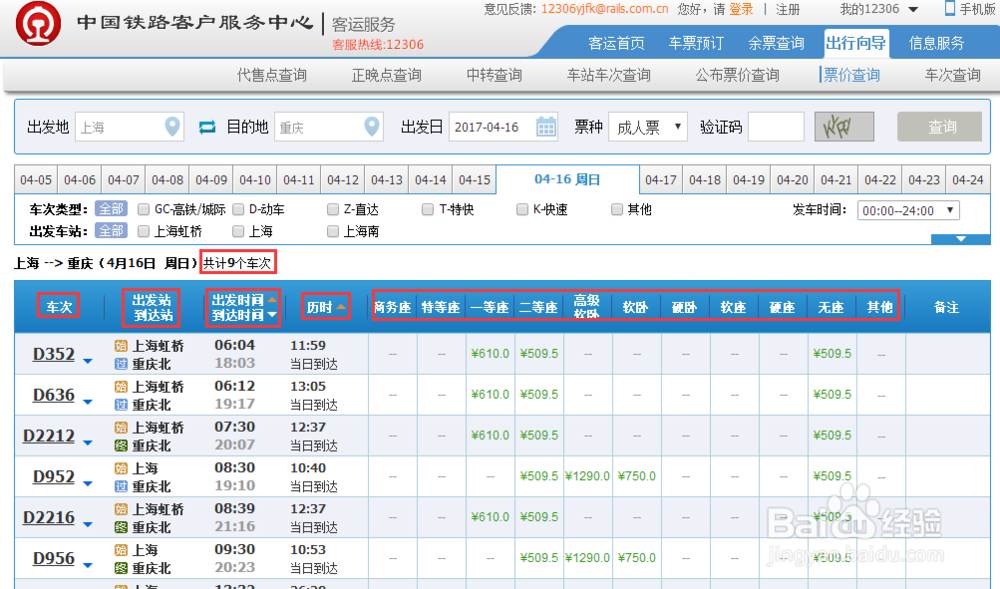Open the calendar icon beside 出发日
Screen dimensions: 1000x589
(x=545, y=127)
